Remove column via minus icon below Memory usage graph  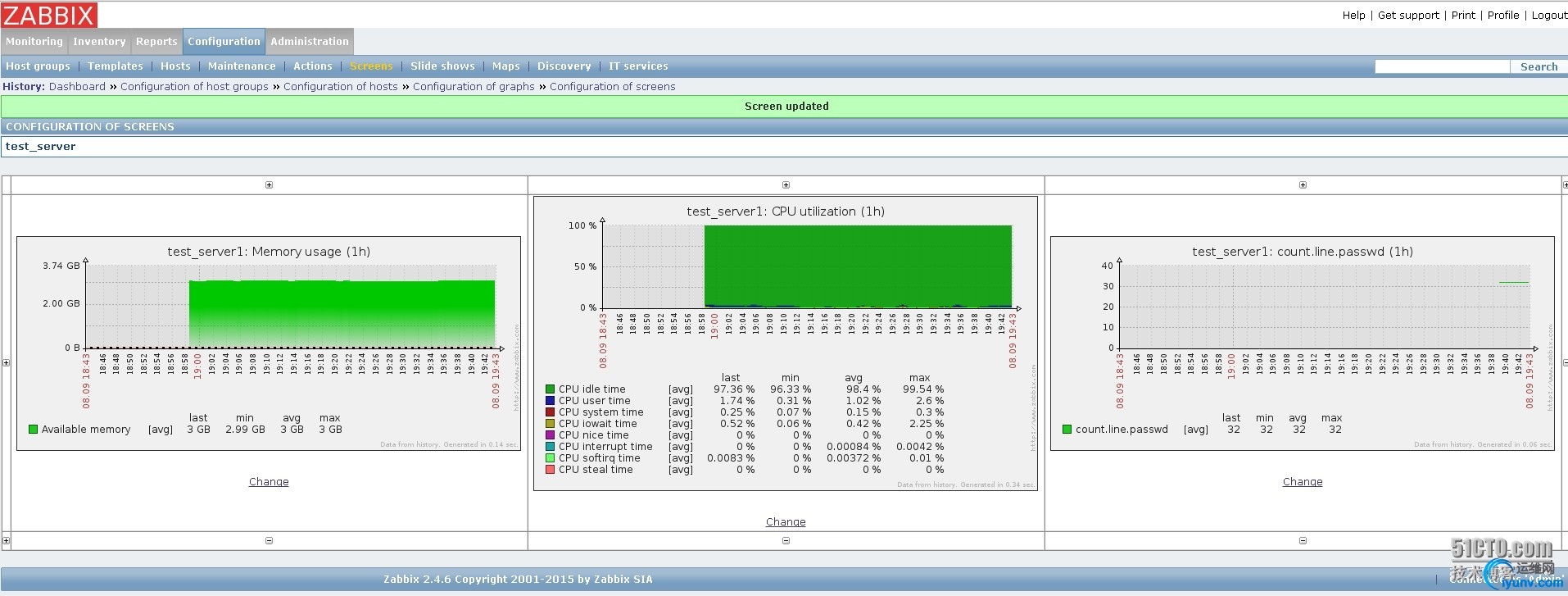coord(269,541)
